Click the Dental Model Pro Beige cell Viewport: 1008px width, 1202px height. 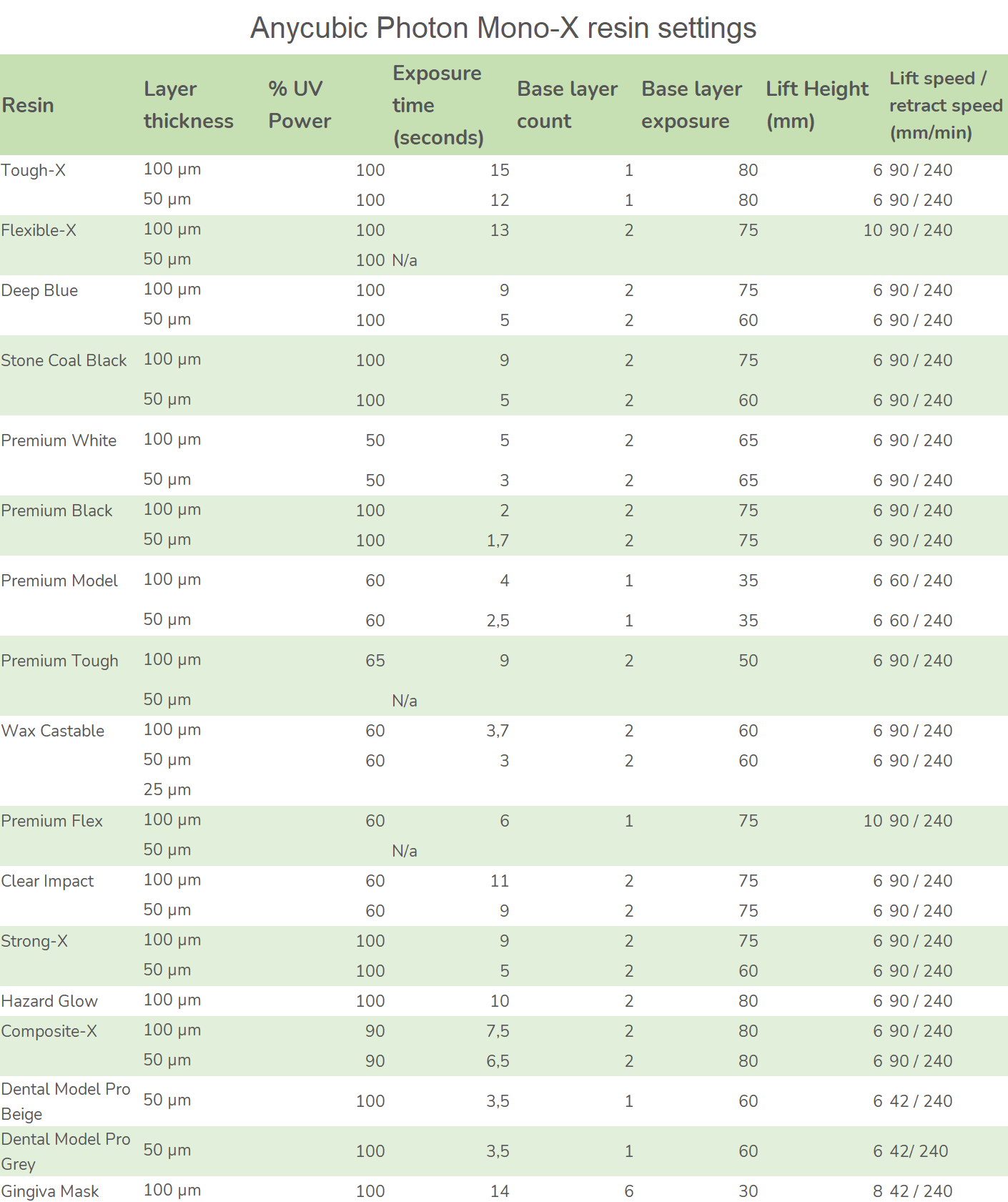click(x=65, y=1101)
